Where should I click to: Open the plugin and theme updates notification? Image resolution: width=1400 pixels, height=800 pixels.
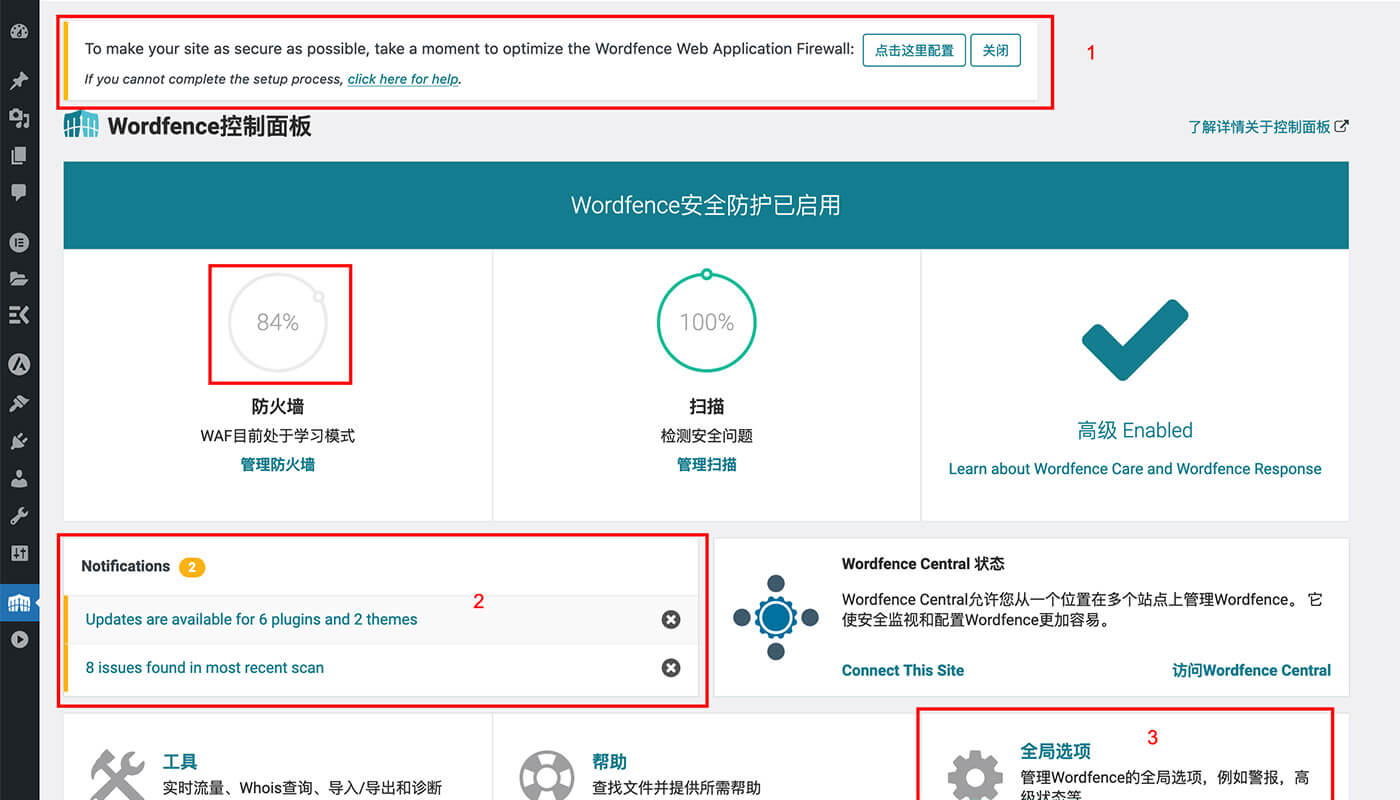pos(251,620)
